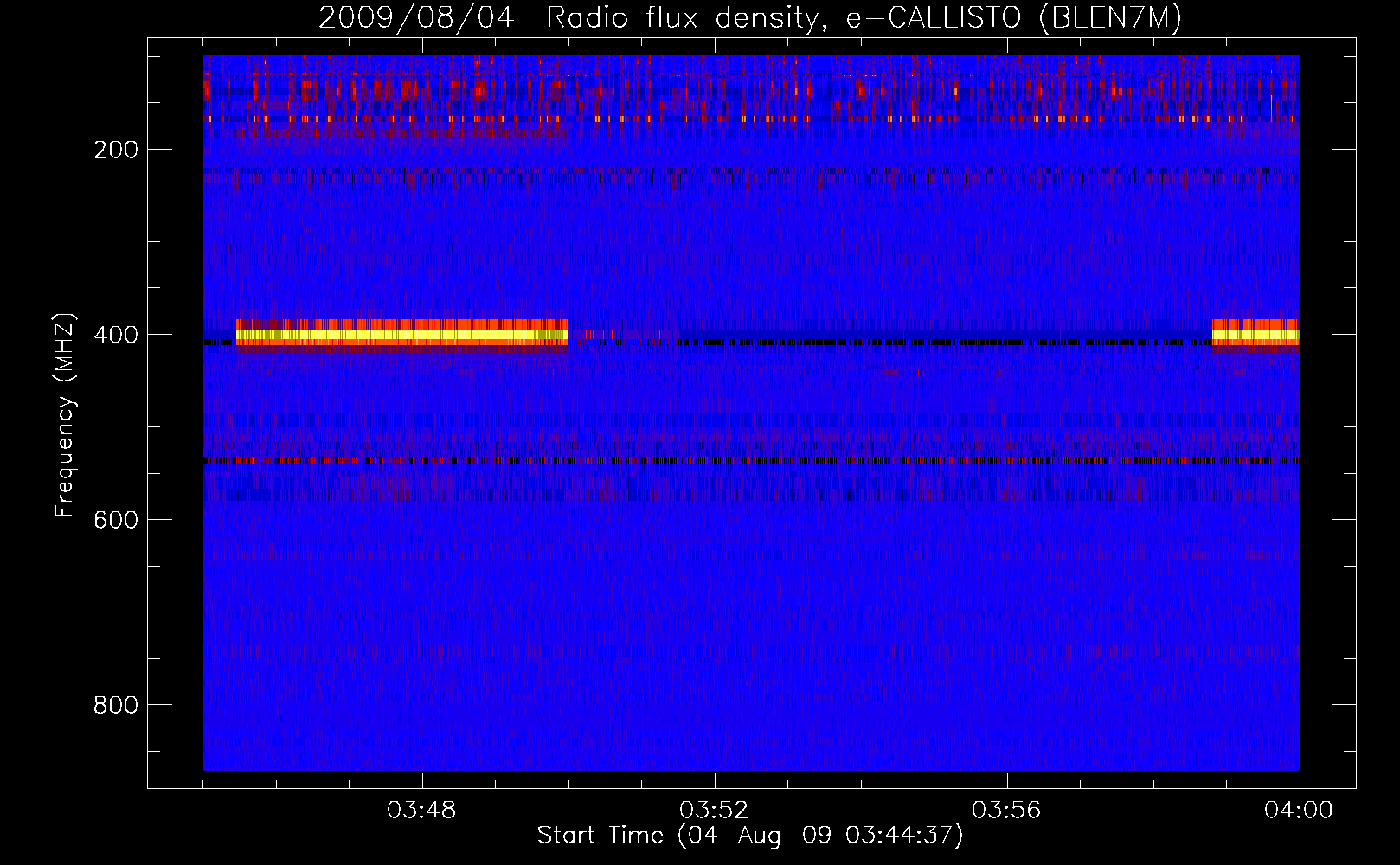Image resolution: width=1400 pixels, height=865 pixels.
Task: Click the 'Start Time (04-Aug-09 03:44:37)' label
Action: point(750,836)
